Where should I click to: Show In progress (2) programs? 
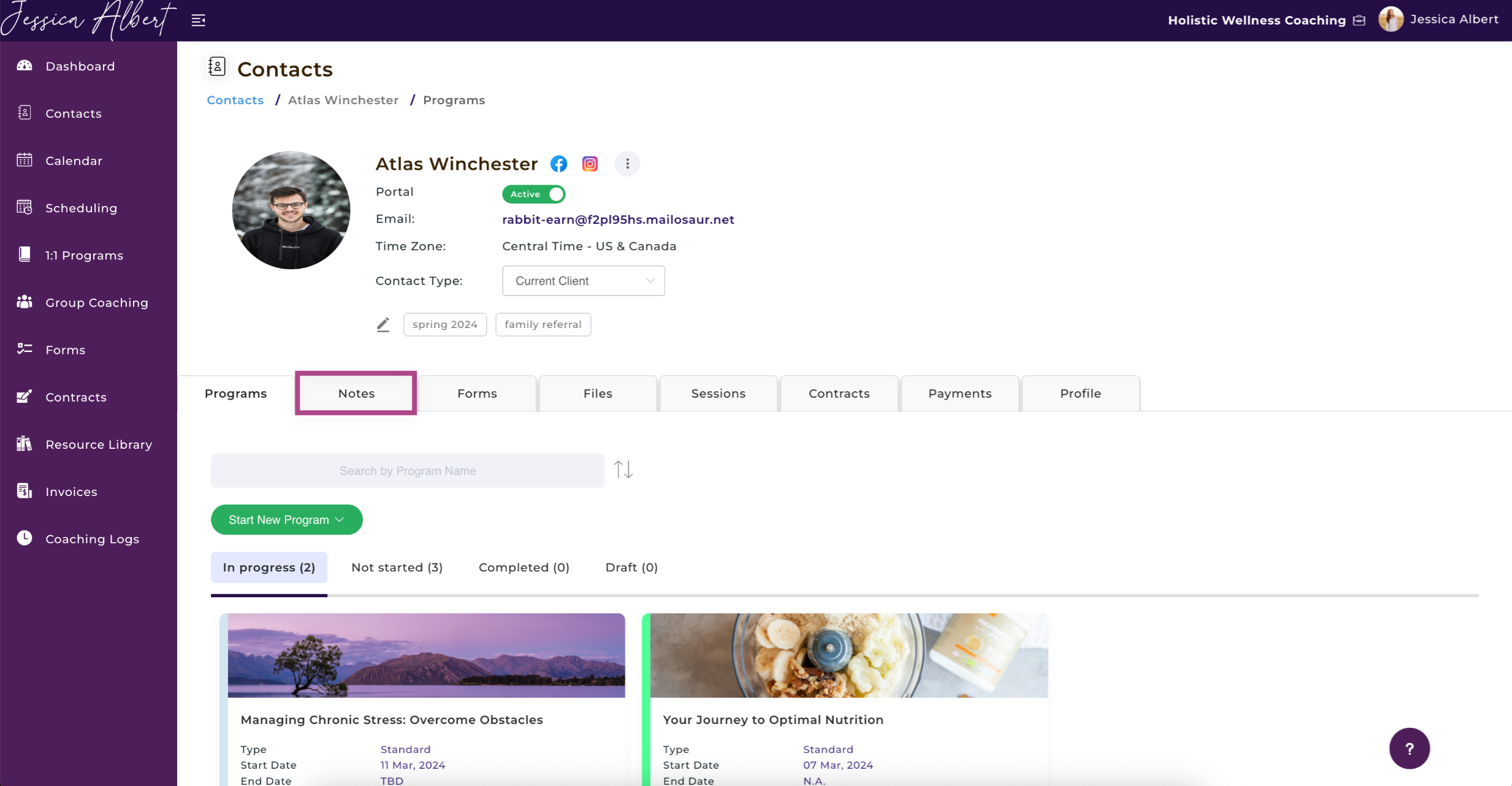coord(269,567)
